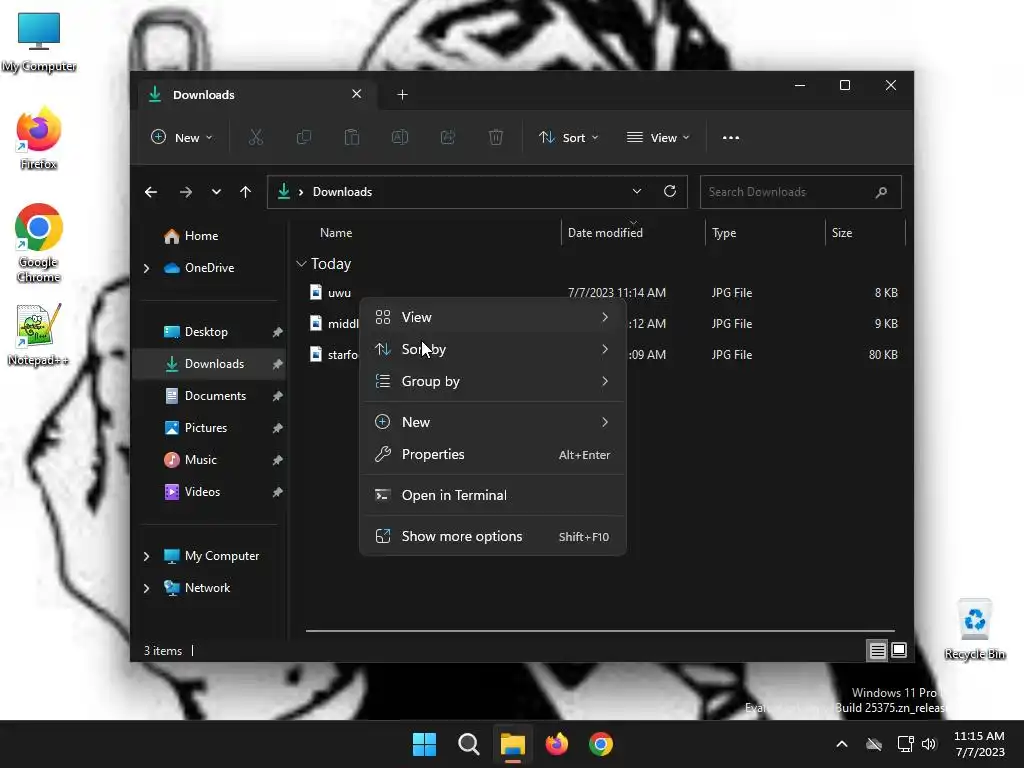Click the Share icon in toolbar
Screen dimensions: 1024x768
(448, 137)
